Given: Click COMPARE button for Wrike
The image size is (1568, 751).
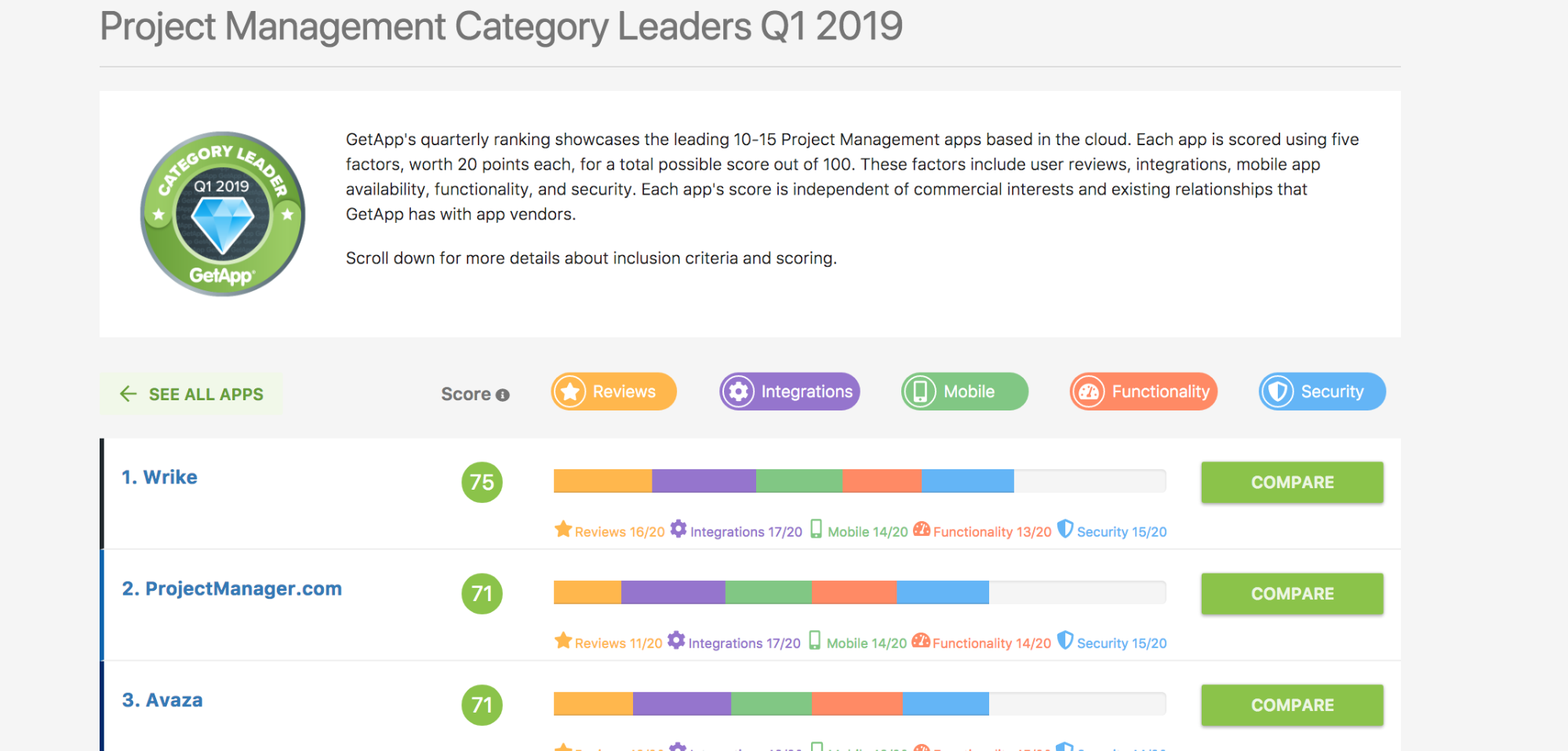Looking at the screenshot, I should 1292,482.
